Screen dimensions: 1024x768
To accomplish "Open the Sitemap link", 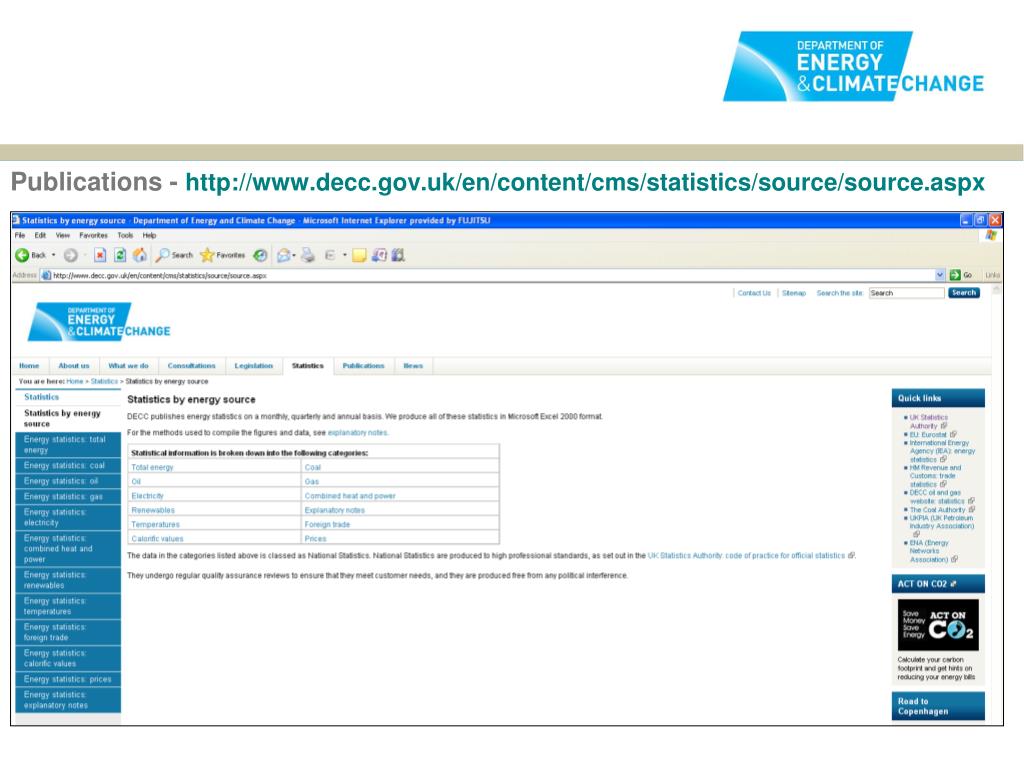I will click(794, 293).
